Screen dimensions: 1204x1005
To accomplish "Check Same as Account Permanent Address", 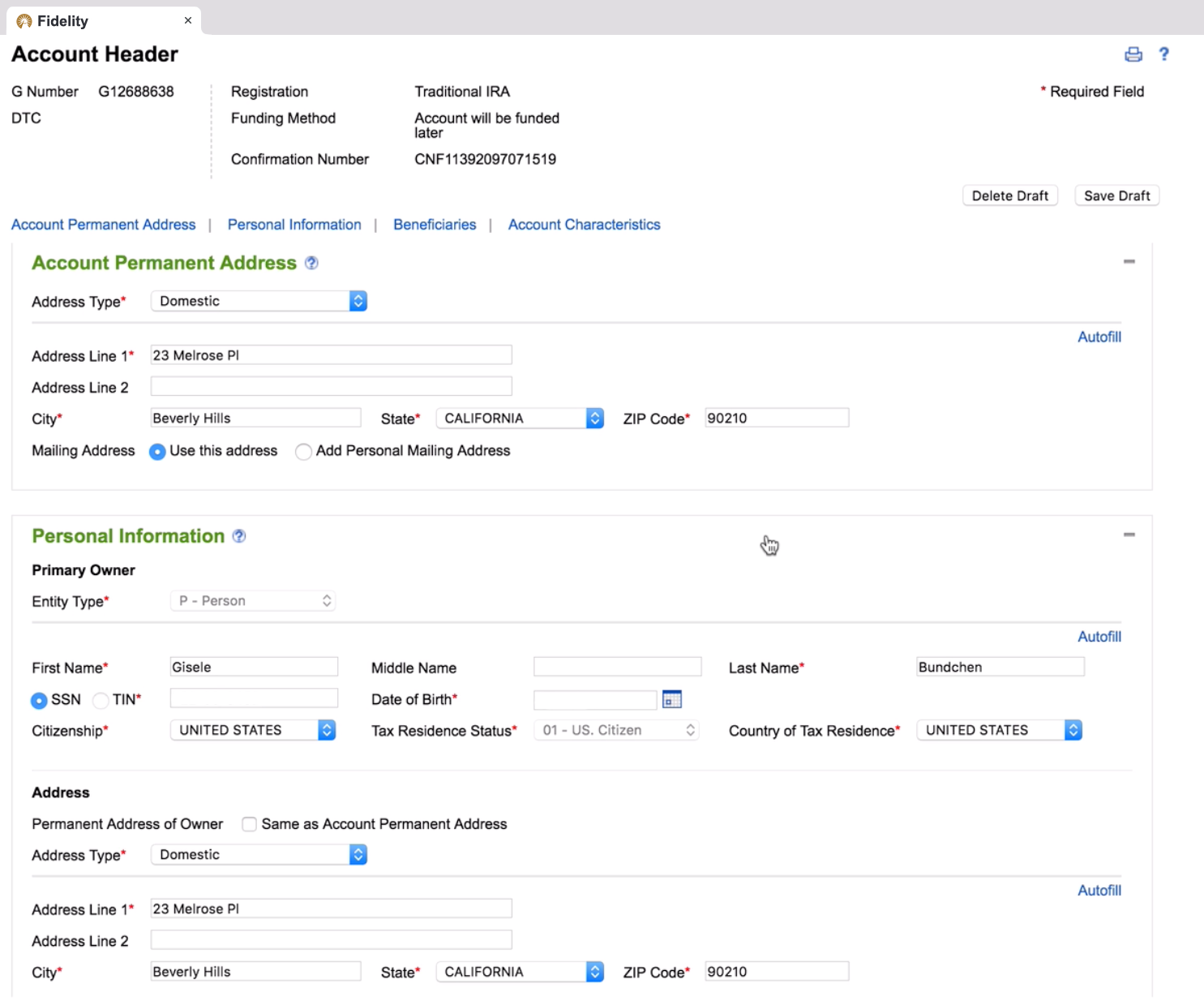I will pos(250,824).
